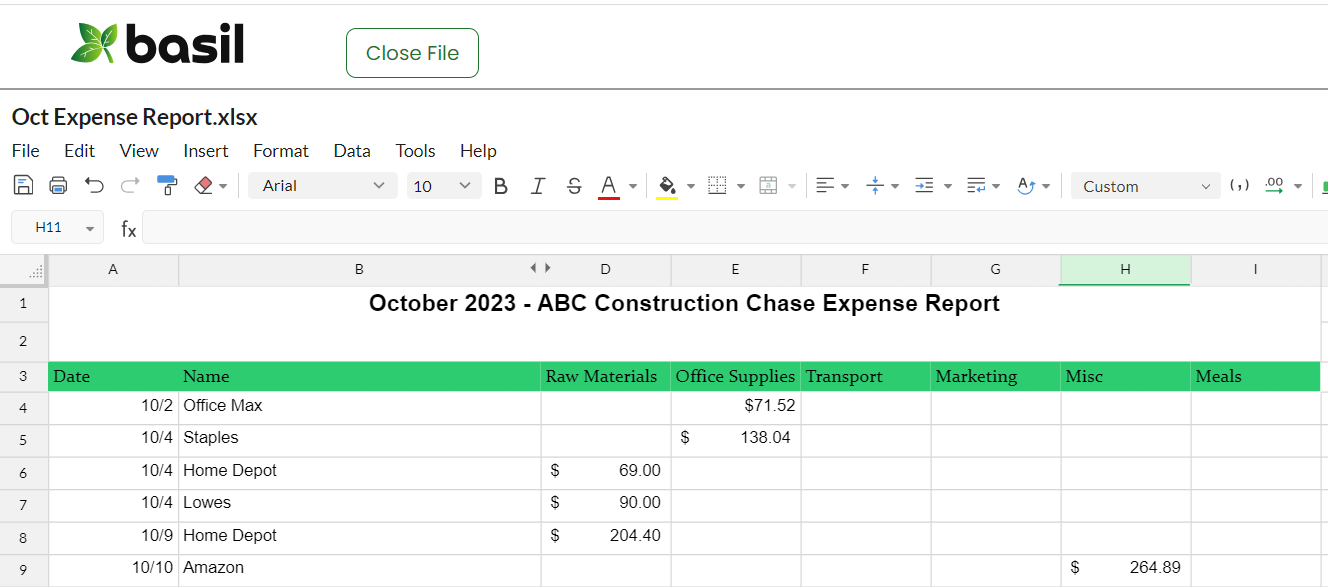Select the Paint Format roller tool
Viewport: 1328px width, 587px height.
(167, 186)
